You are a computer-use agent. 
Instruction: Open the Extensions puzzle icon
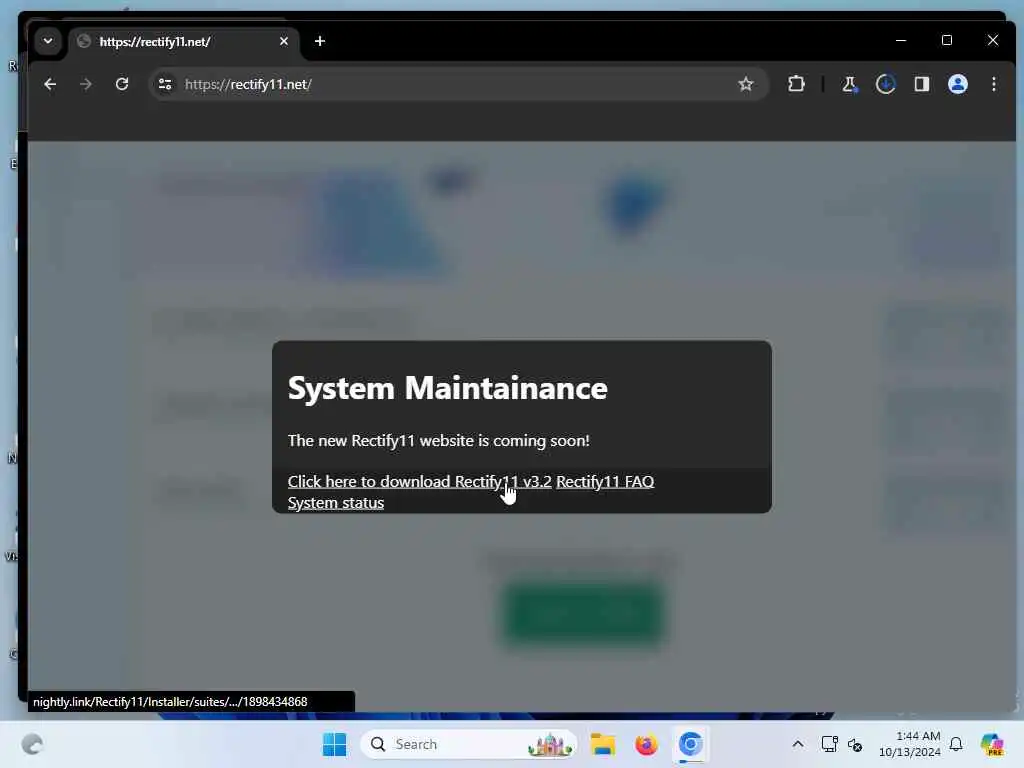pyautogui.click(x=796, y=84)
